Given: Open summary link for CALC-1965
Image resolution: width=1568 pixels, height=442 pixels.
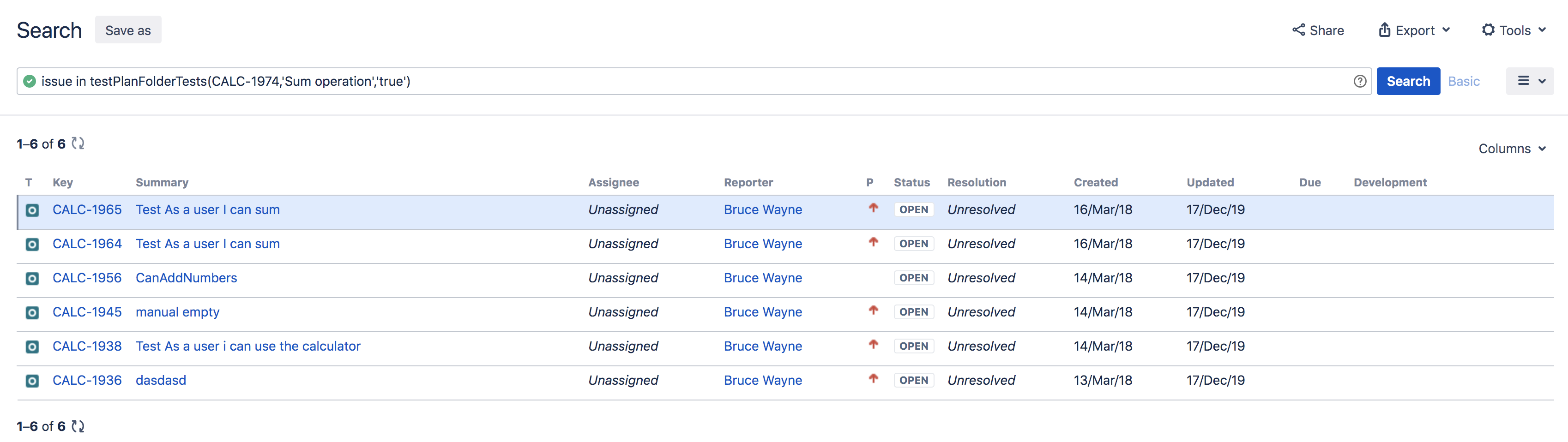Looking at the screenshot, I should (208, 210).
